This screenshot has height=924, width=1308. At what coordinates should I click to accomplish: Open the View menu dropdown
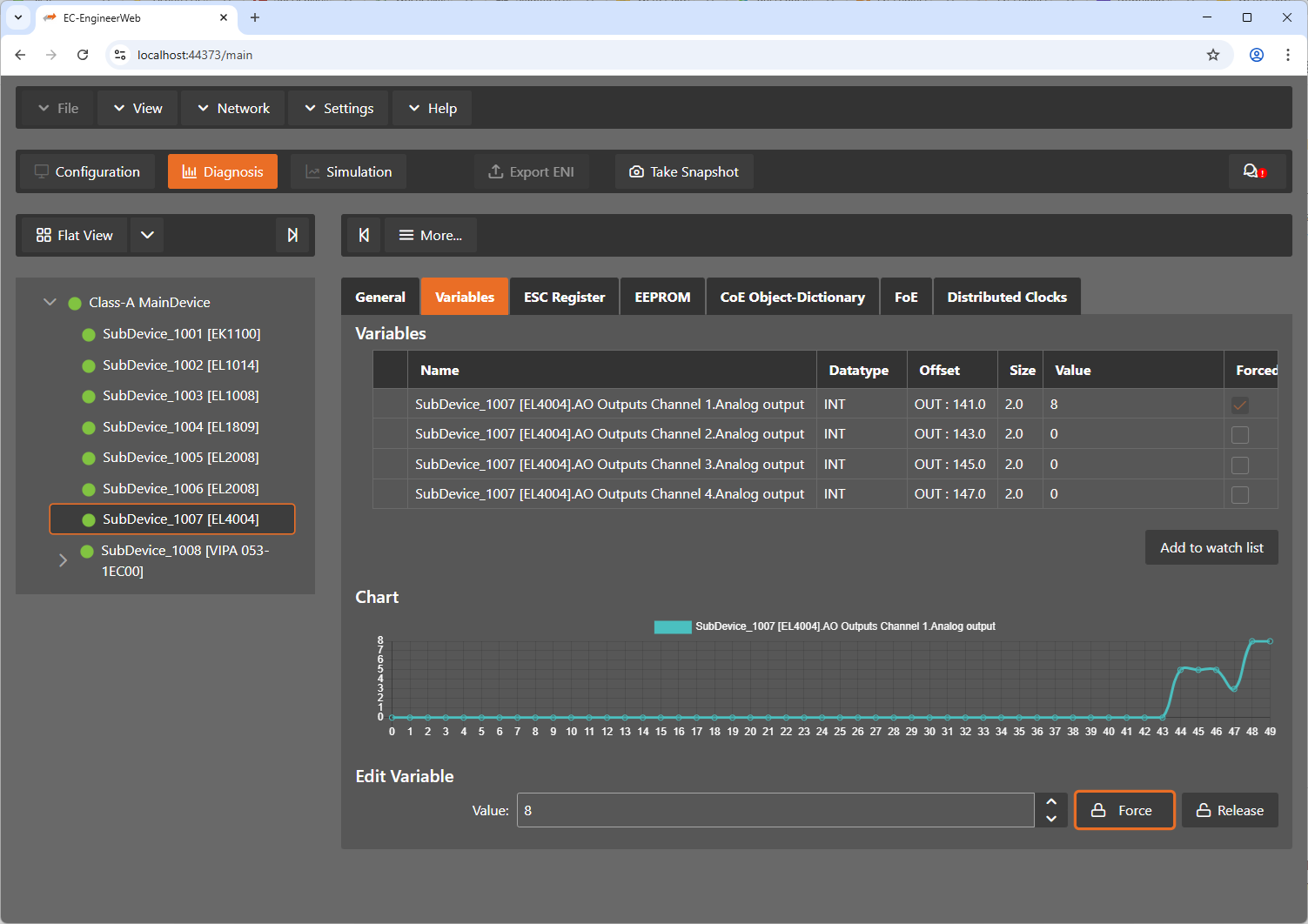point(138,108)
